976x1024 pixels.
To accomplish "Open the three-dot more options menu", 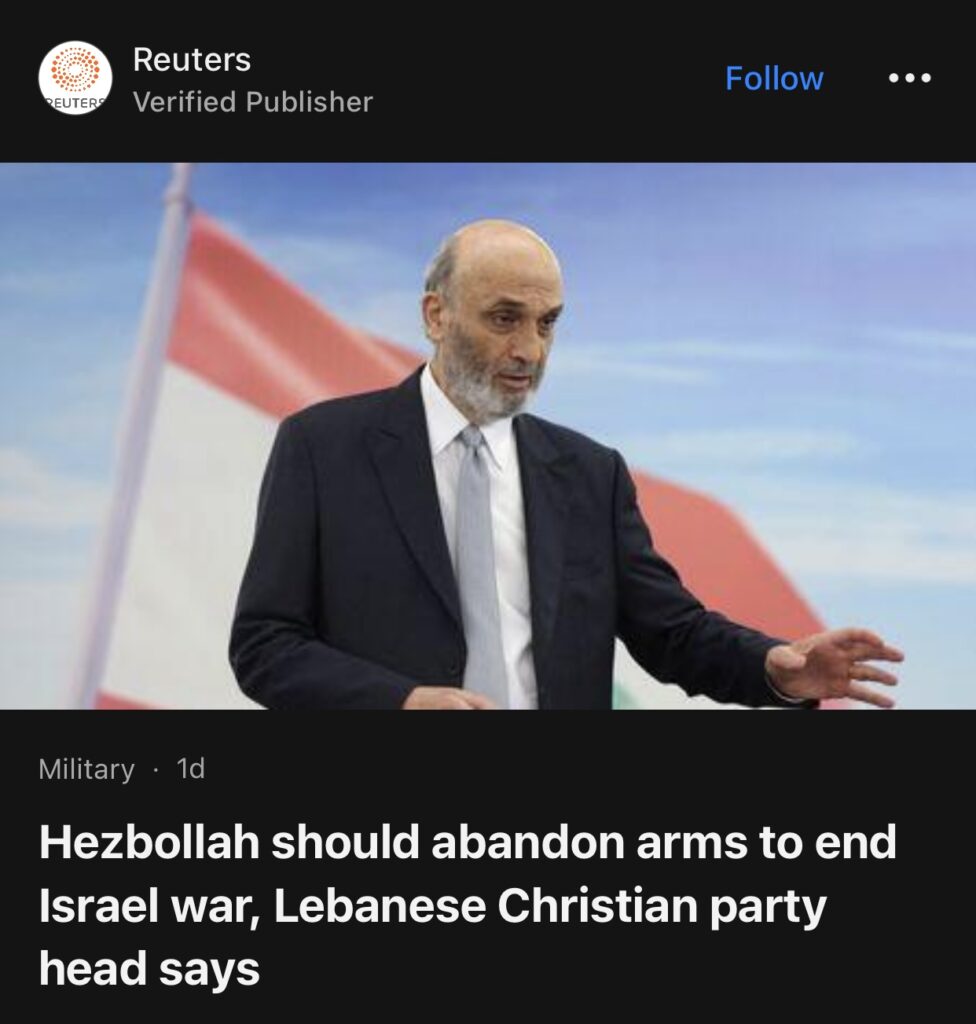I will [x=910, y=78].
